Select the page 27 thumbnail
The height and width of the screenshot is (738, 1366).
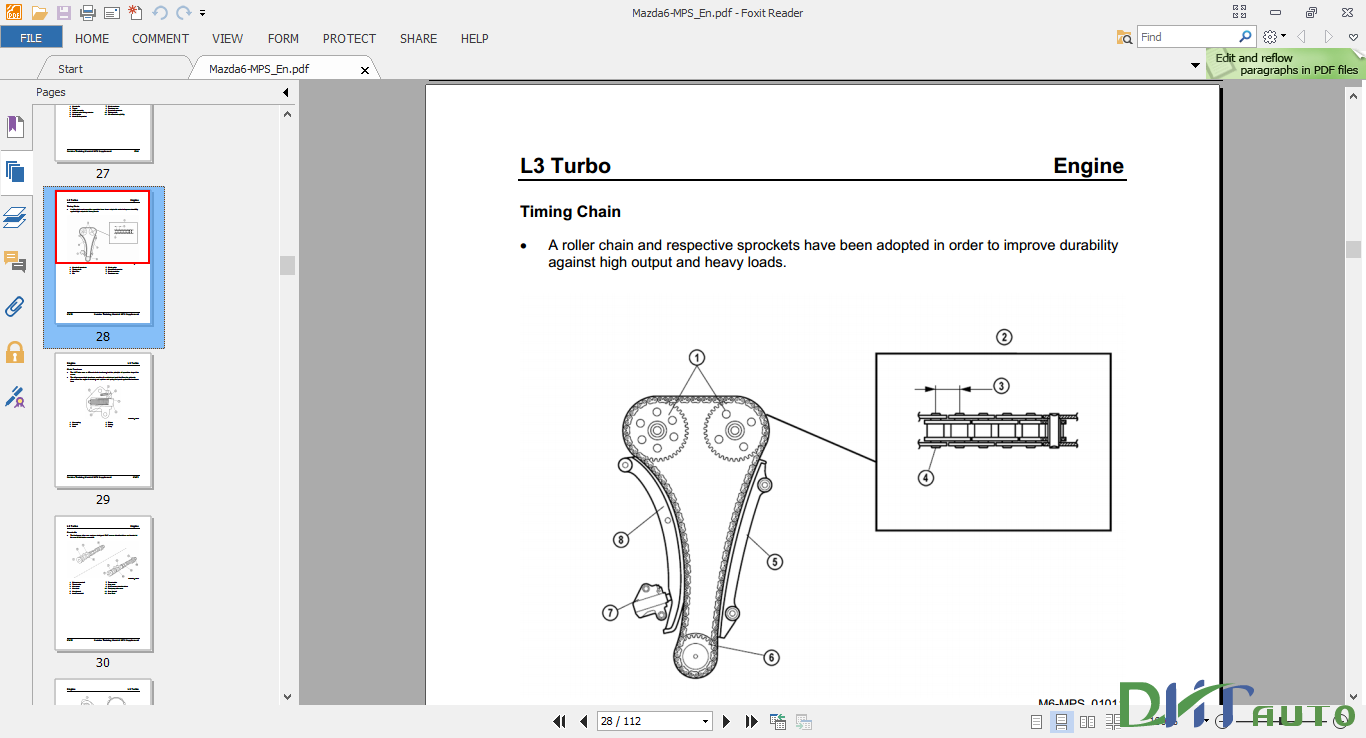click(x=103, y=133)
